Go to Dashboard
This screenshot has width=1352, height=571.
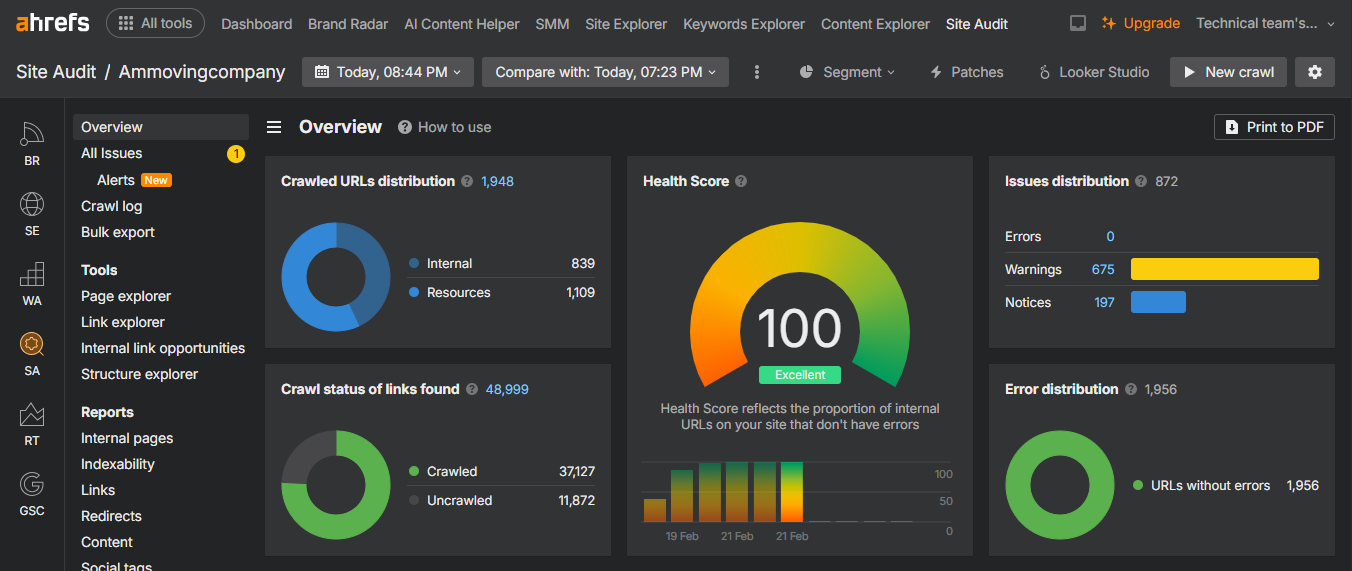[257, 24]
